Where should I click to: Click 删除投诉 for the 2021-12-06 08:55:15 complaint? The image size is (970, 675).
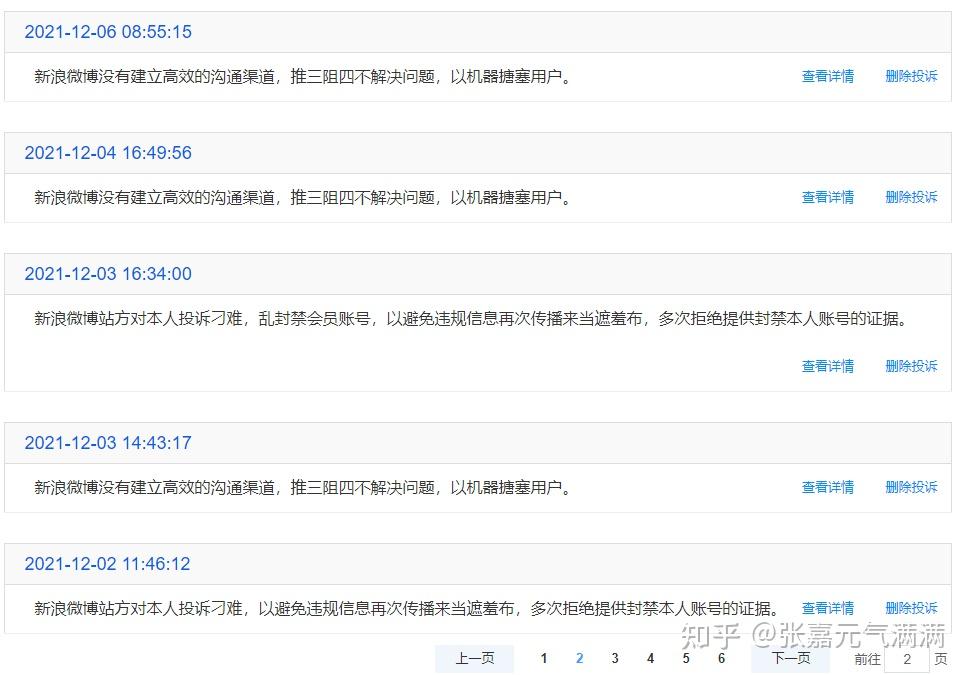(911, 76)
